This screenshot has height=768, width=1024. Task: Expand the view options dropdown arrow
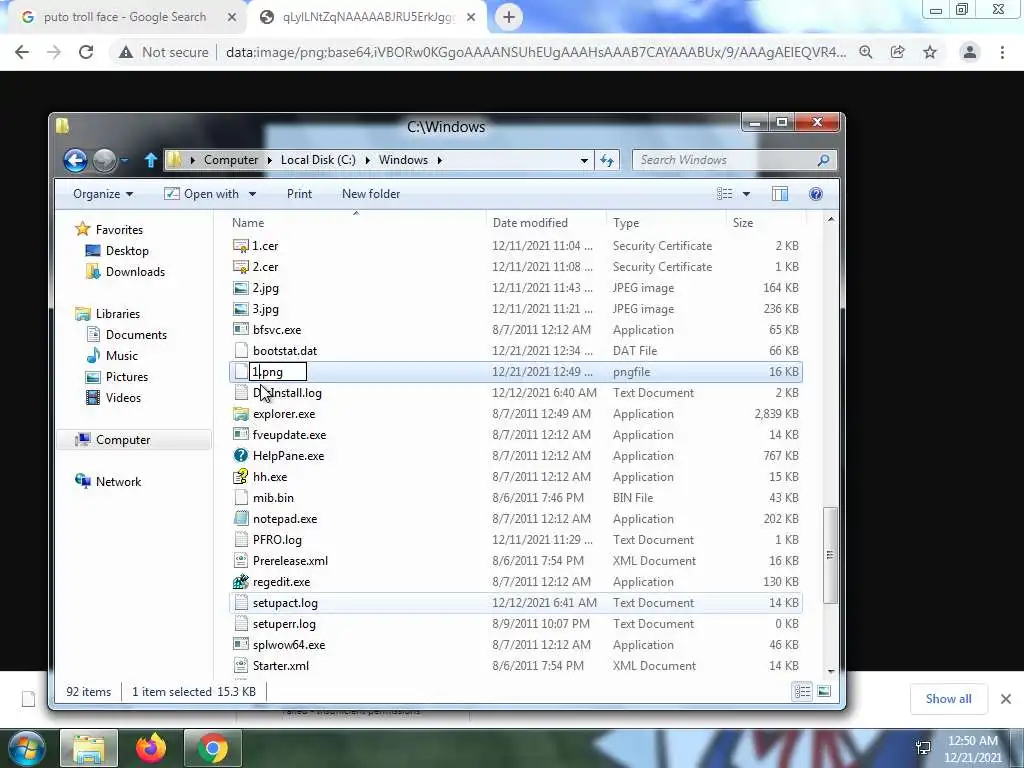tap(746, 194)
